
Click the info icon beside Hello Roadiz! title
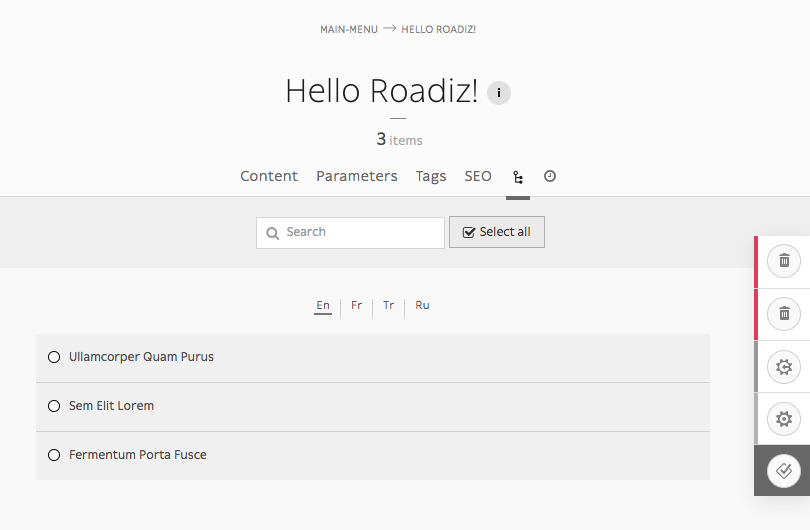coord(499,93)
